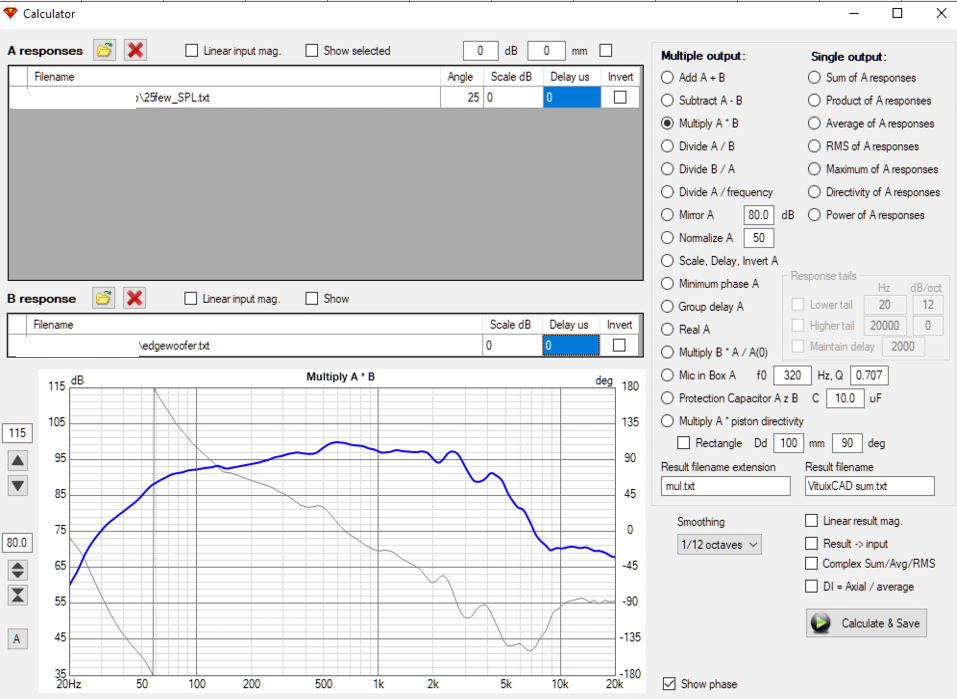Select Group delay A
This screenshot has width=957, height=699.
click(668, 306)
